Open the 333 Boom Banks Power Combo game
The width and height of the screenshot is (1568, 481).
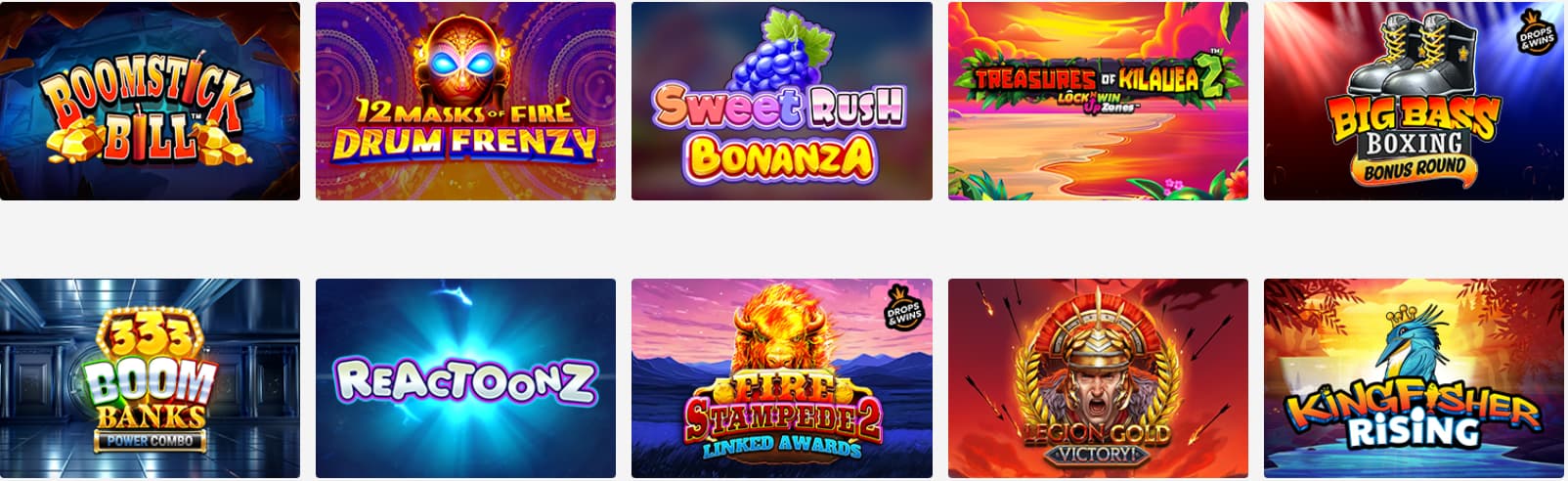(150, 378)
